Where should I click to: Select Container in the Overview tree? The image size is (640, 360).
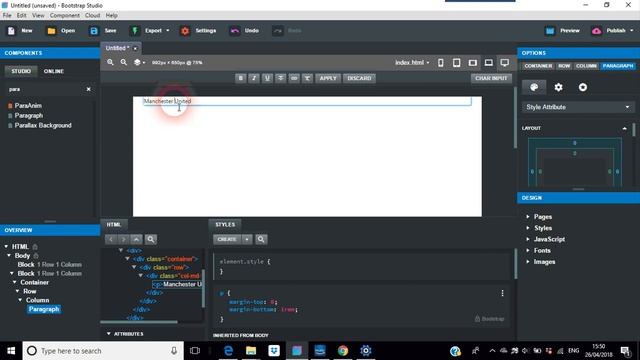click(x=34, y=282)
